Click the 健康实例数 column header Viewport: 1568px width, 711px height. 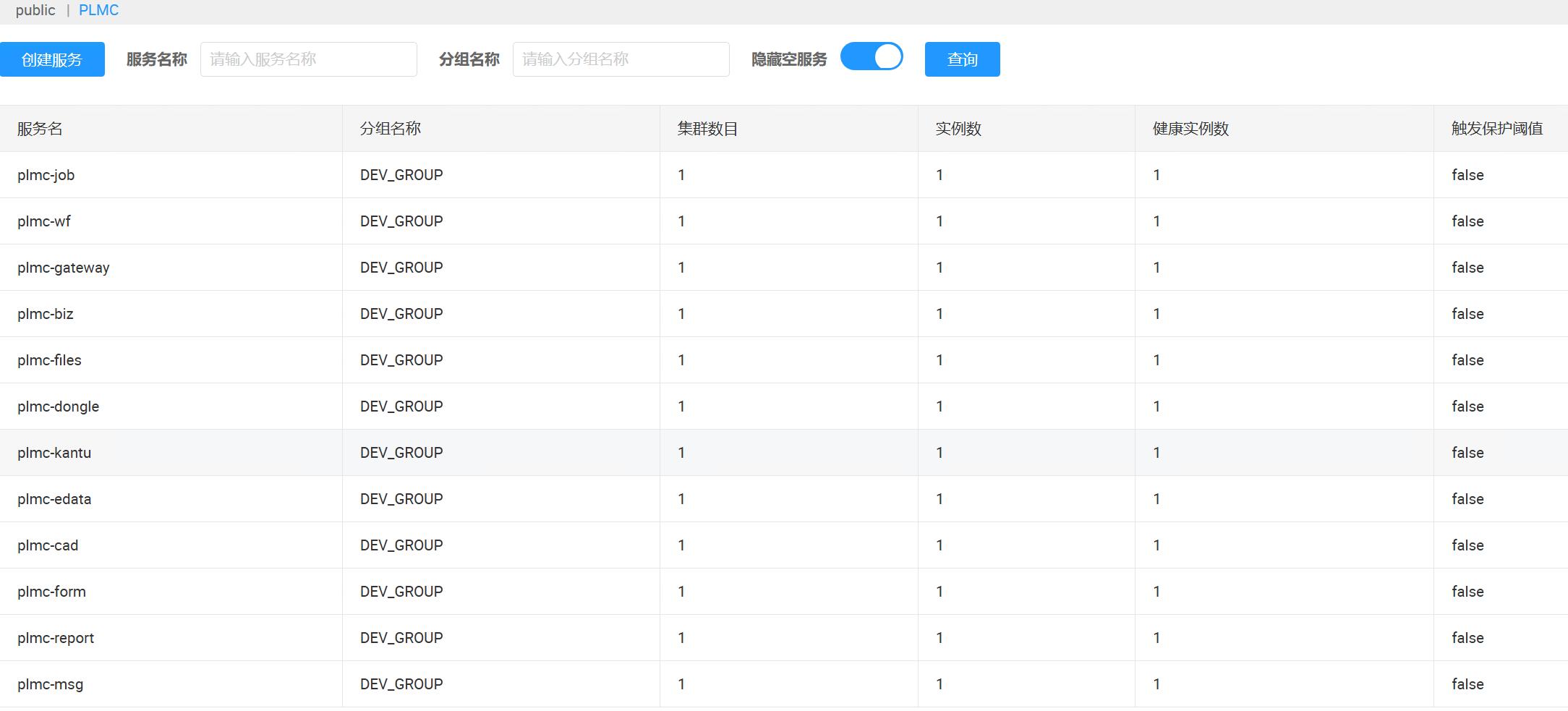click(1190, 129)
